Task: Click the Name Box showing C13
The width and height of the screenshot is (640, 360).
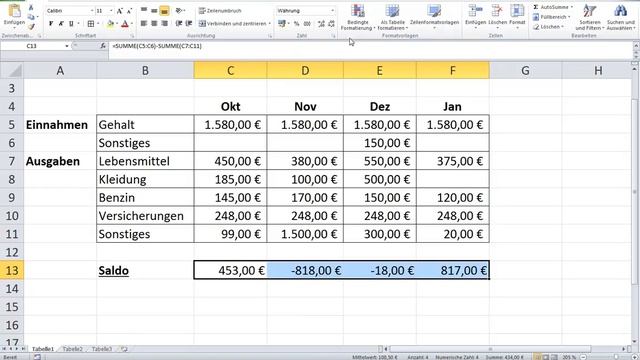Action: click(32, 46)
